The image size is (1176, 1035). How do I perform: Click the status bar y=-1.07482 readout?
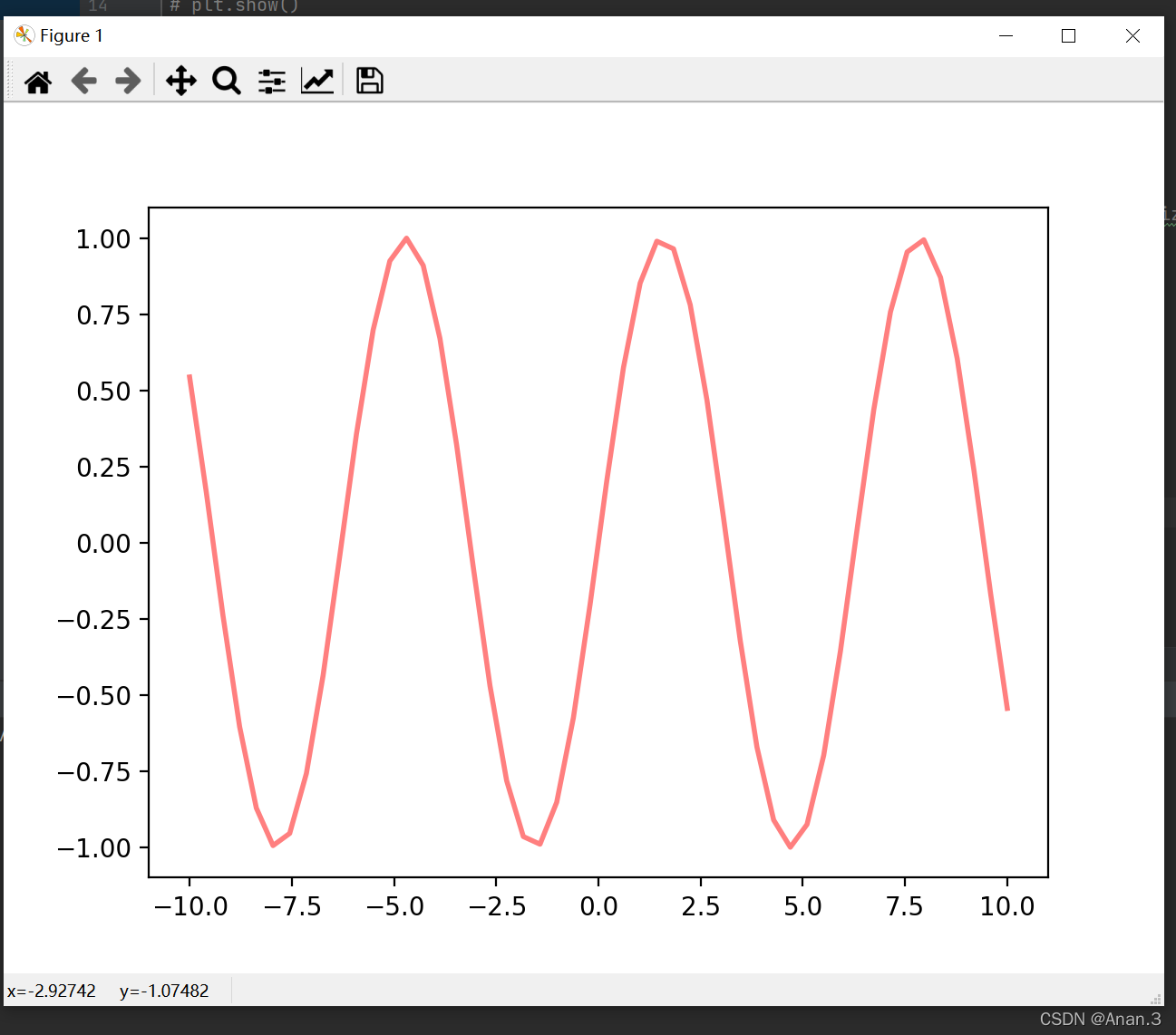coord(164,991)
